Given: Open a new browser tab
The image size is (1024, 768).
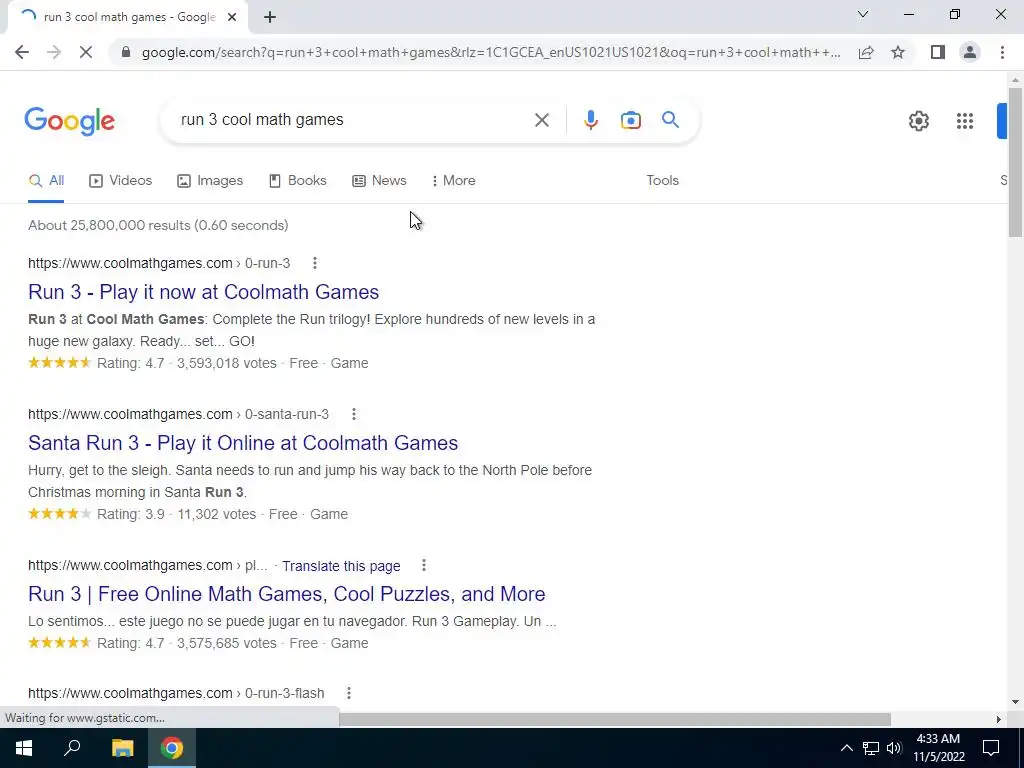Looking at the screenshot, I should (x=270, y=18).
